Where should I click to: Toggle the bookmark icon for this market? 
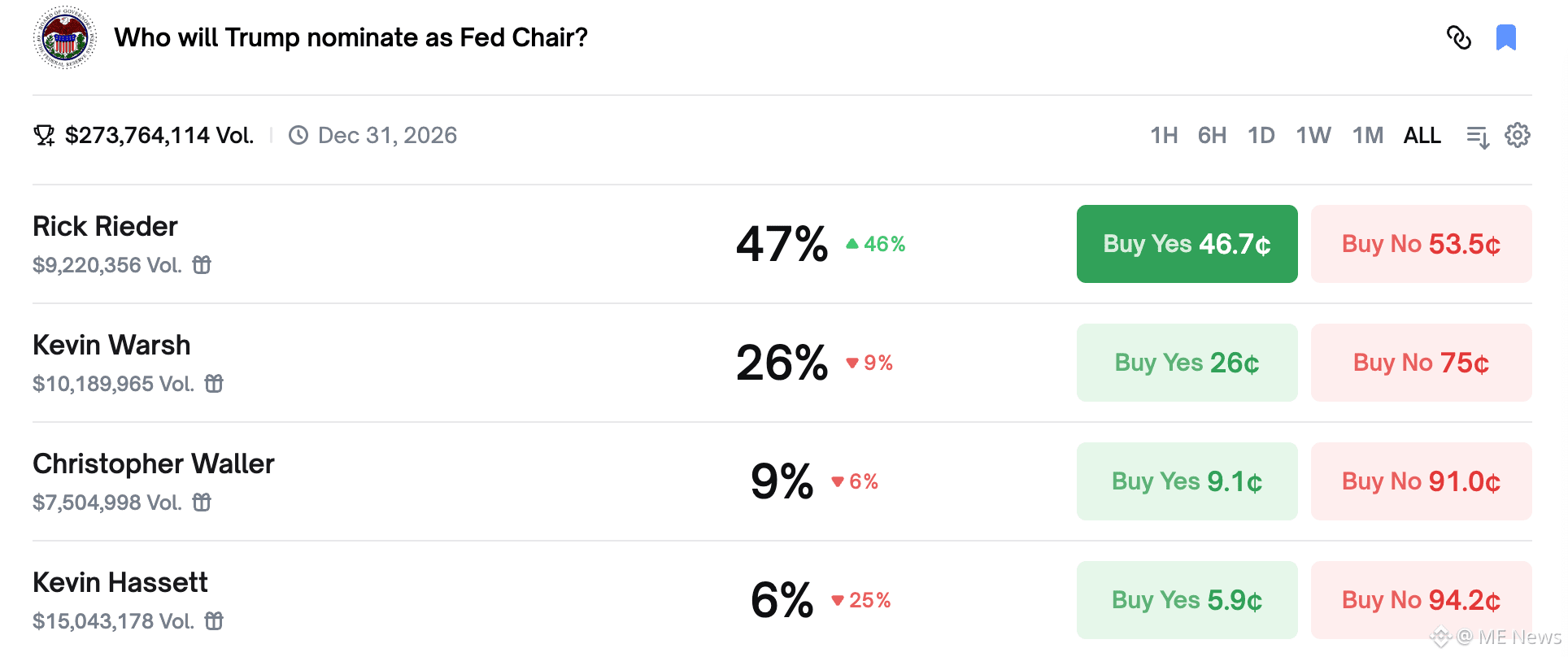(1506, 37)
